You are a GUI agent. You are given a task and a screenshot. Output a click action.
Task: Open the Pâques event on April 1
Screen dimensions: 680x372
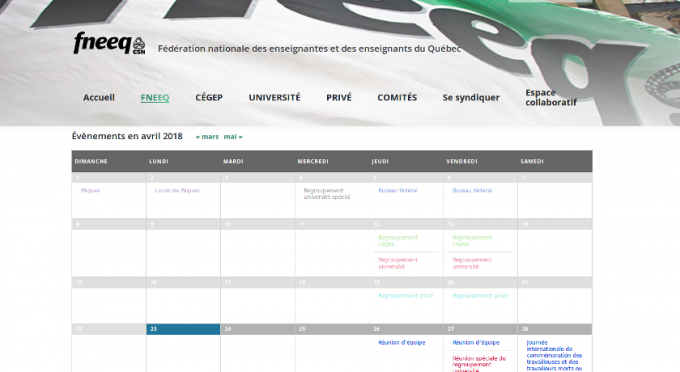click(x=90, y=190)
